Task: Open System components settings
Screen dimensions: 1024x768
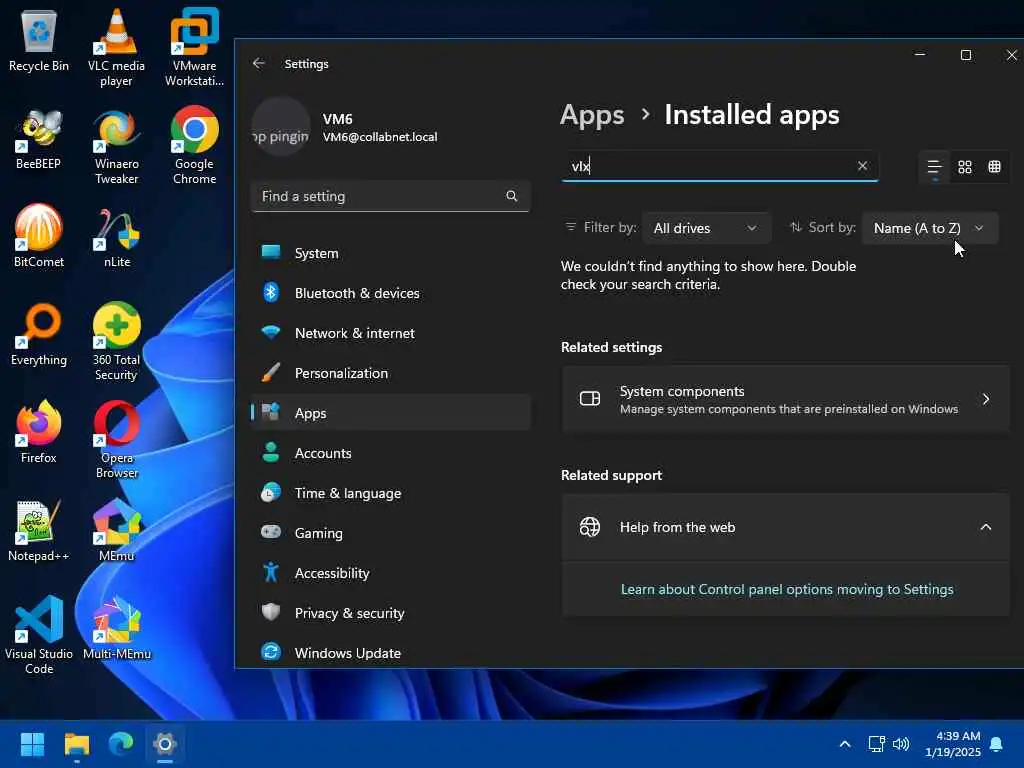Action: coord(785,399)
